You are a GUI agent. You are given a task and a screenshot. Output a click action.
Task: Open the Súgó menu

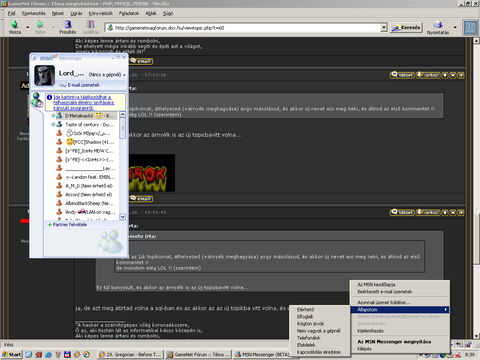point(168,13)
